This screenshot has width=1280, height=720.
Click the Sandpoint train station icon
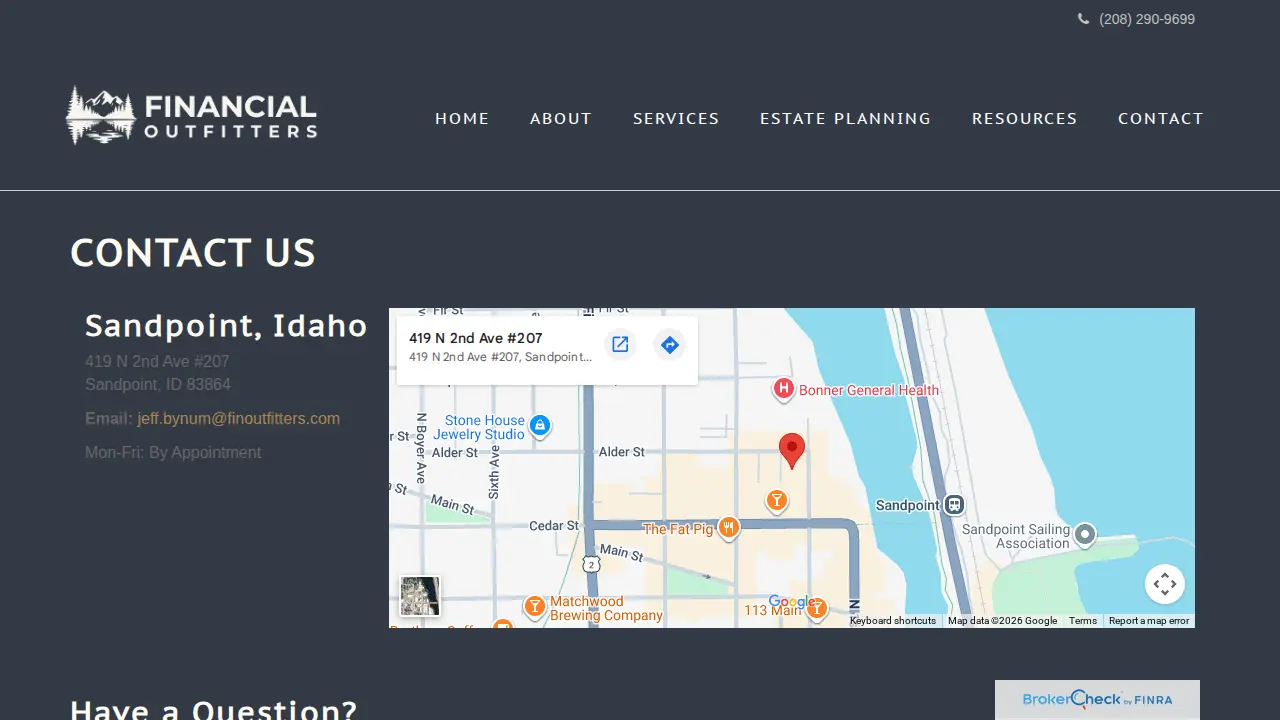click(955, 505)
